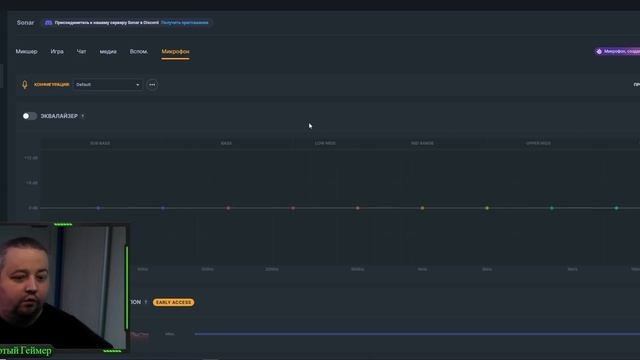The image size is (640, 360).
Task: Select the first yellow equalizer band point
Action: (422, 208)
